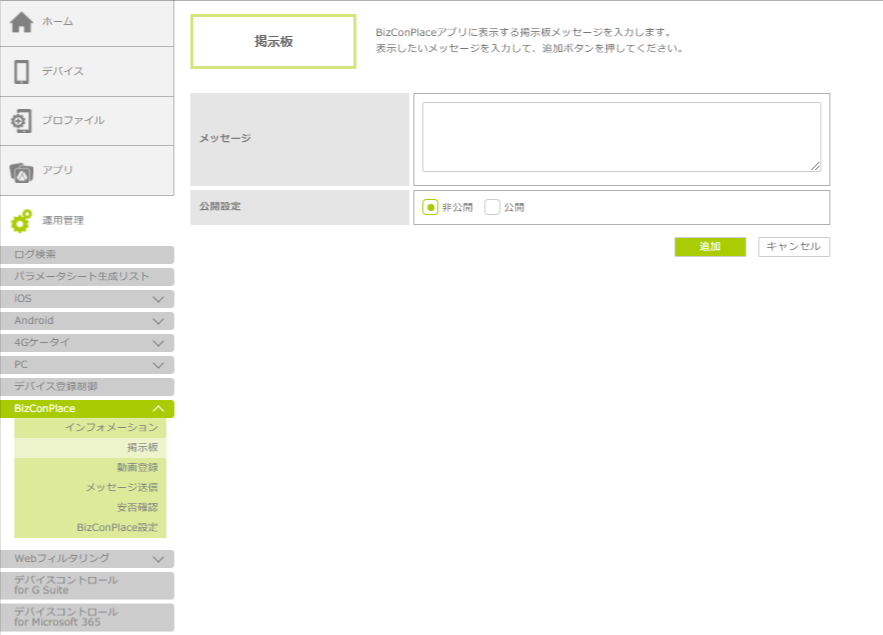The width and height of the screenshot is (883, 635).
Task: Select the 非公開 radio button
Action: tap(430, 207)
